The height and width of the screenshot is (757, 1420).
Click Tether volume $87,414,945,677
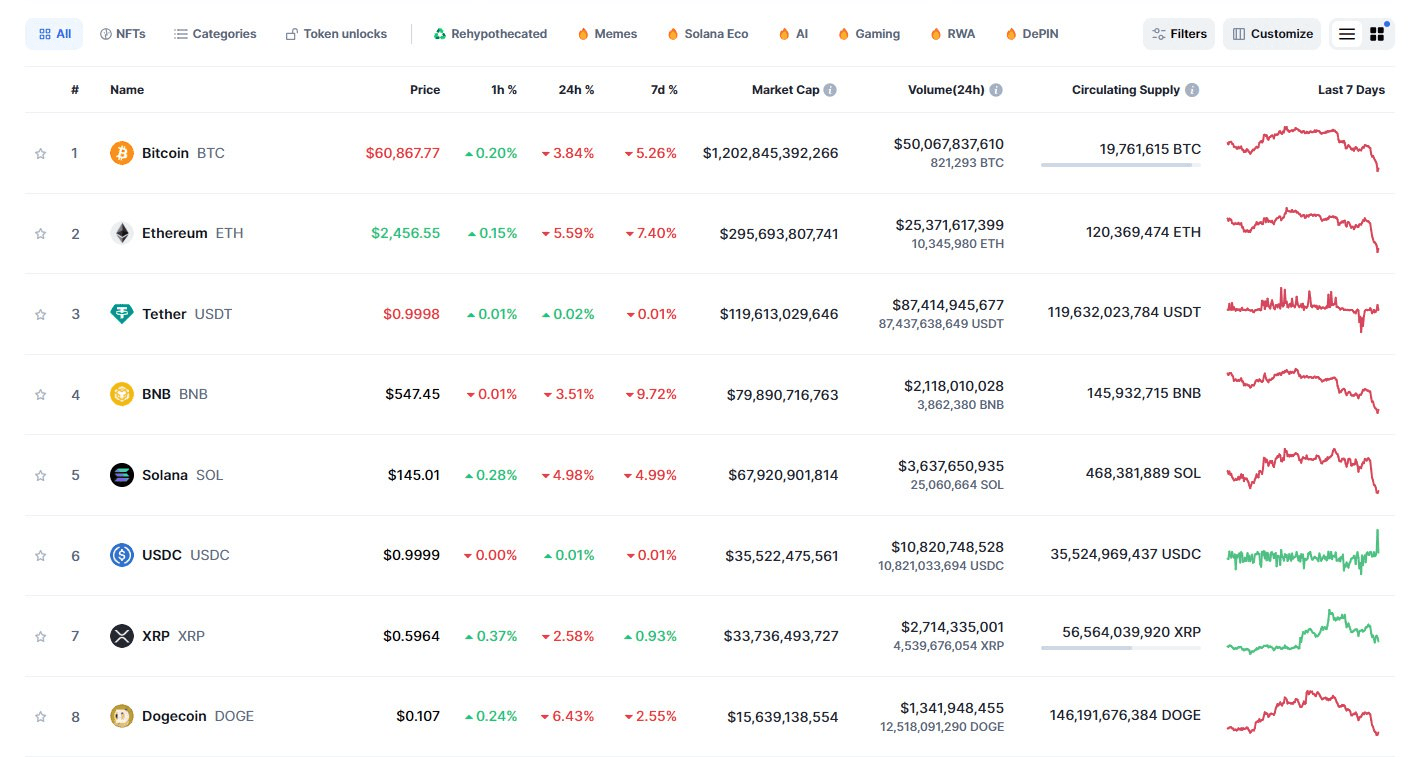[948, 305]
